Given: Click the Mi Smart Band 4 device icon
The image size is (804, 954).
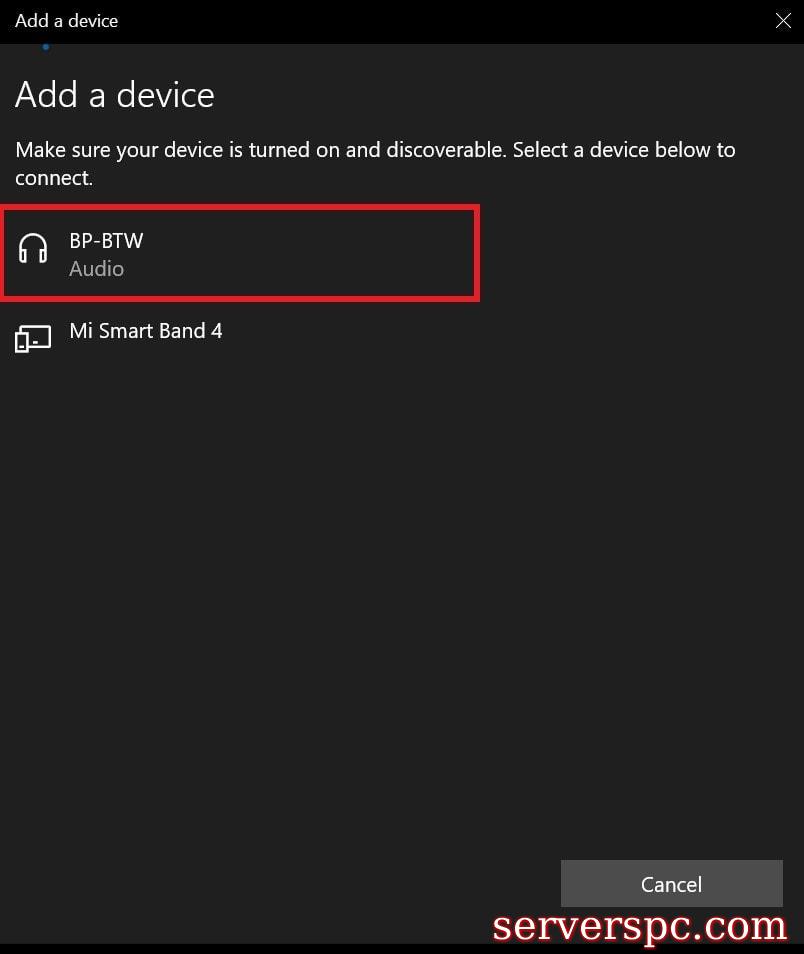Looking at the screenshot, I should (33, 340).
